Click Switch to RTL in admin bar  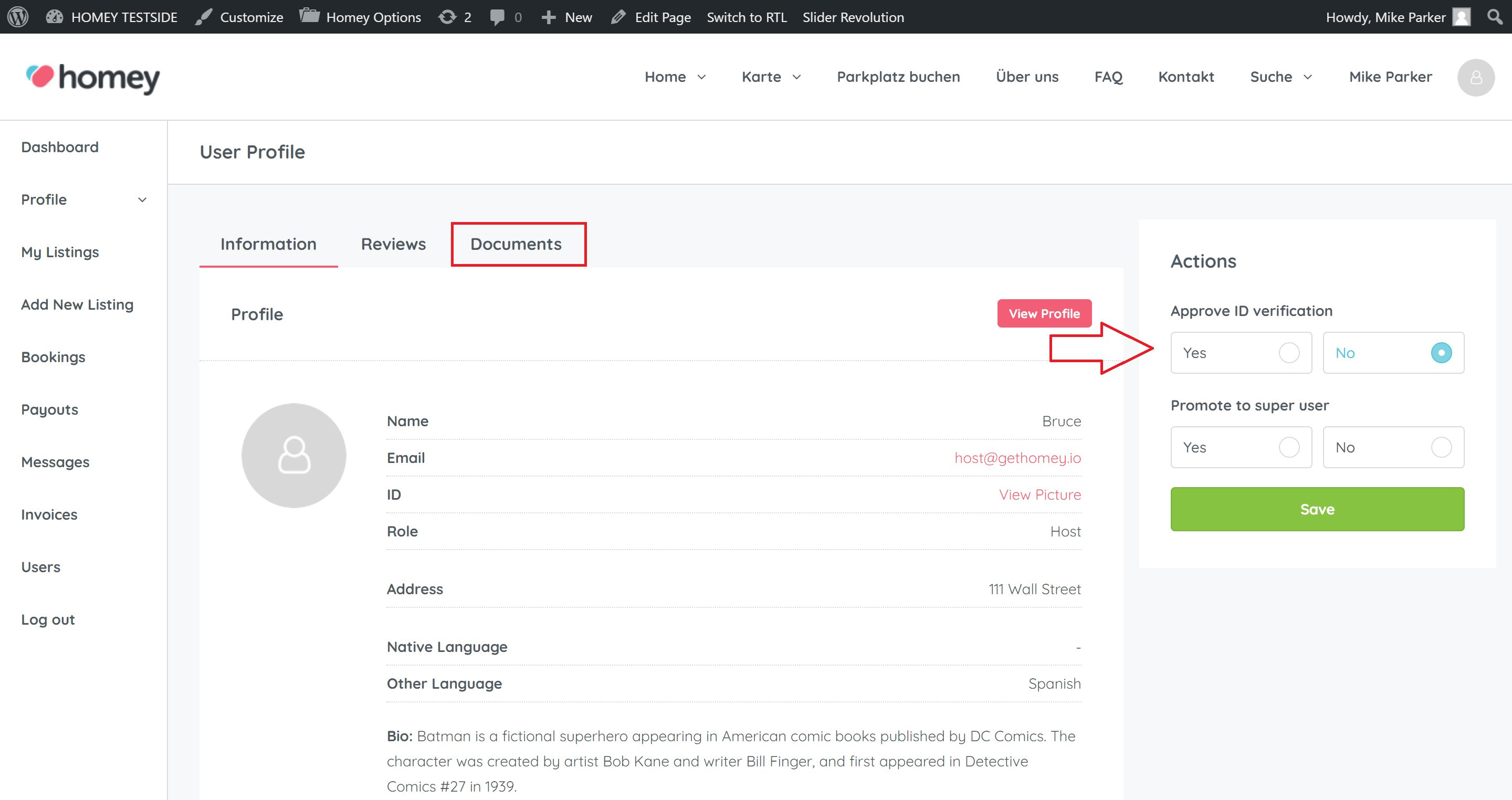(747, 17)
